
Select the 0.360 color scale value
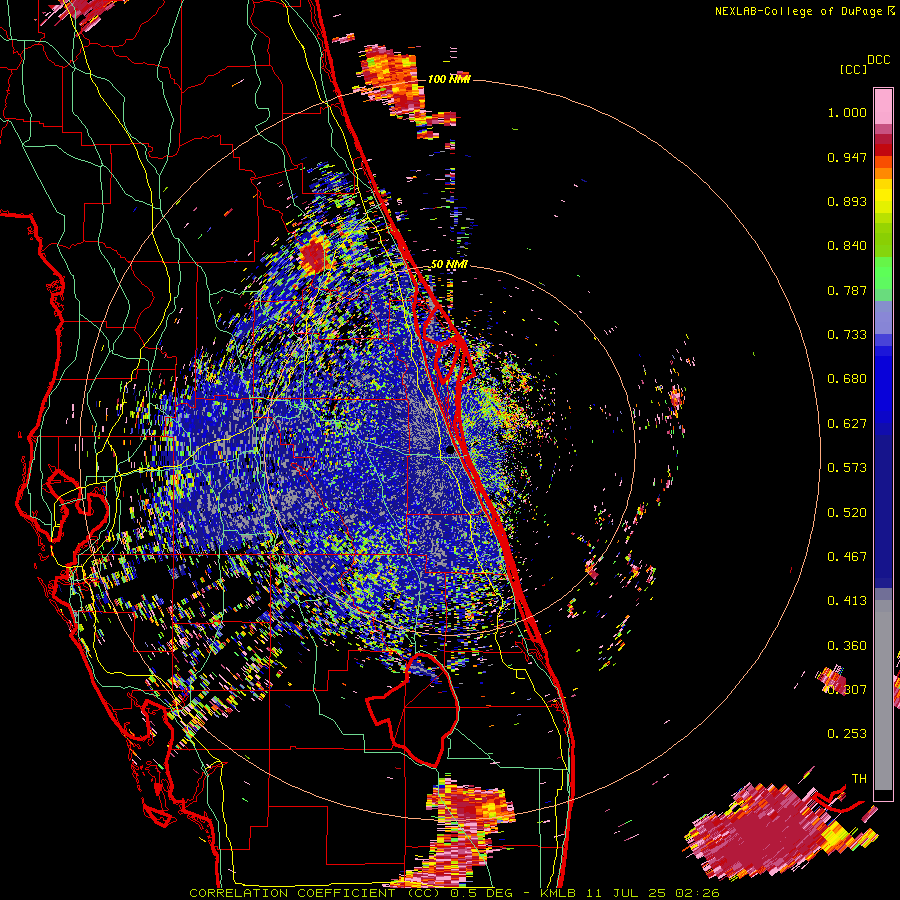[x=847, y=646]
